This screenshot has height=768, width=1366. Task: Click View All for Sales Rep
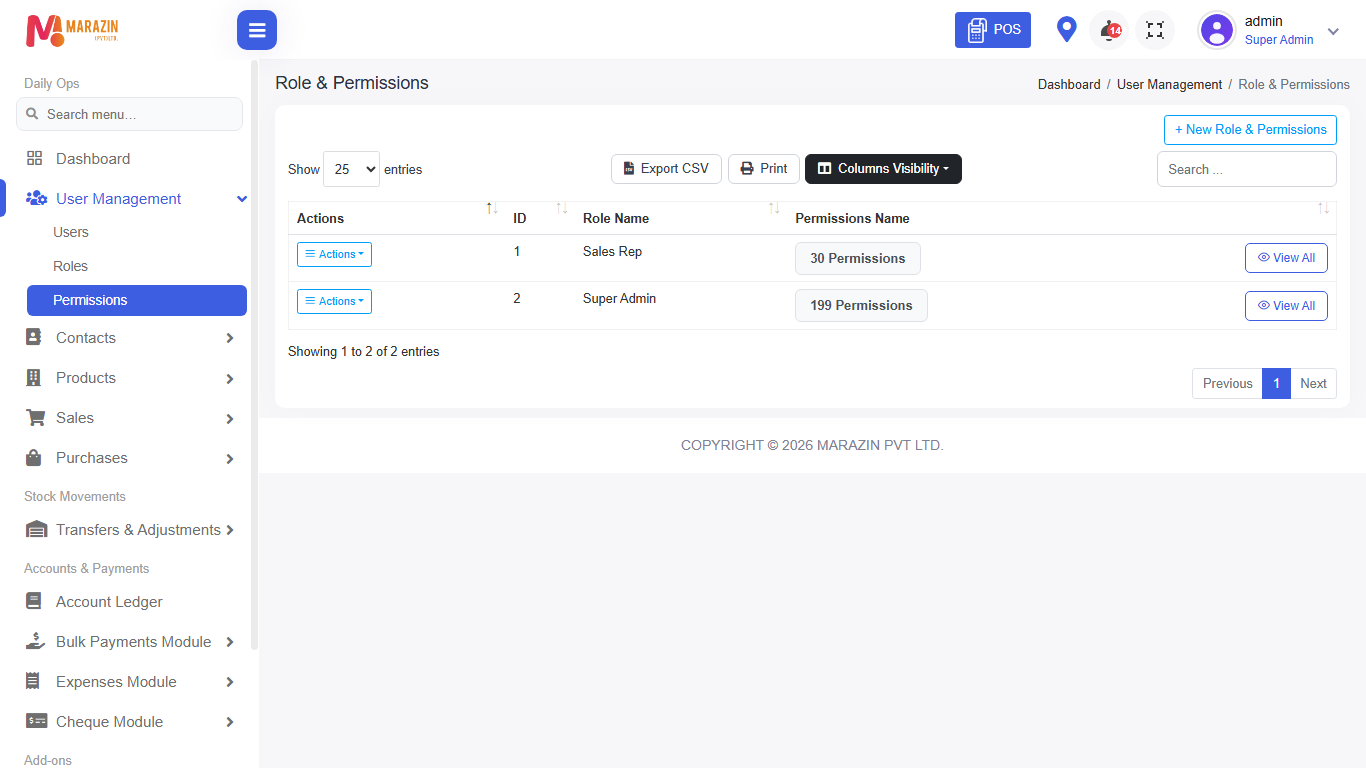pyautogui.click(x=1286, y=258)
